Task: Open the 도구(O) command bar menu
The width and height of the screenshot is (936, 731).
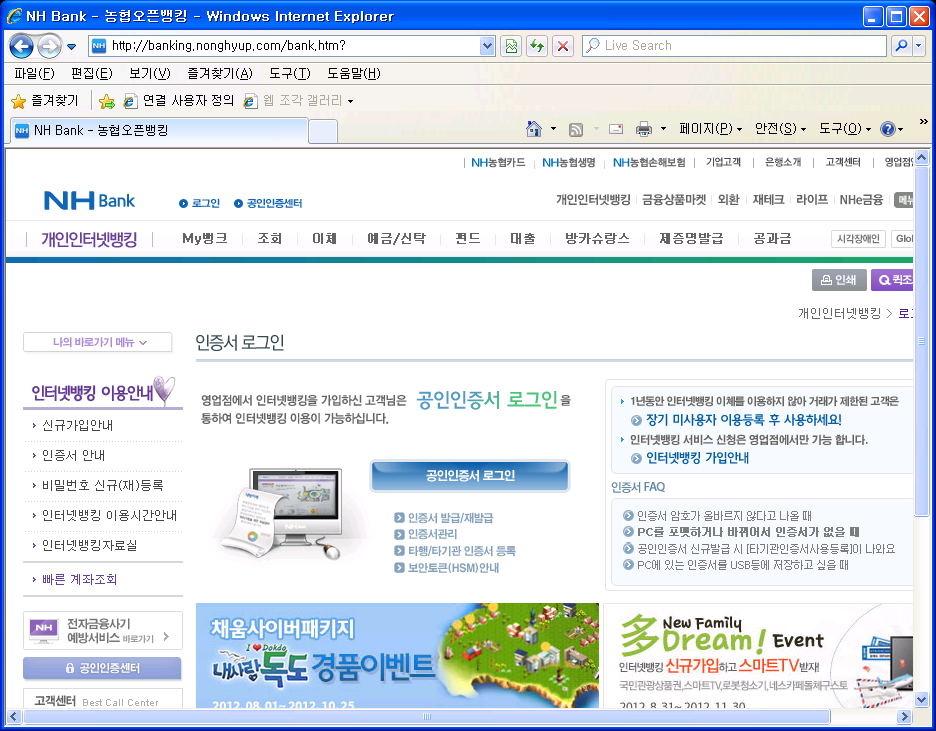Action: 845,129
